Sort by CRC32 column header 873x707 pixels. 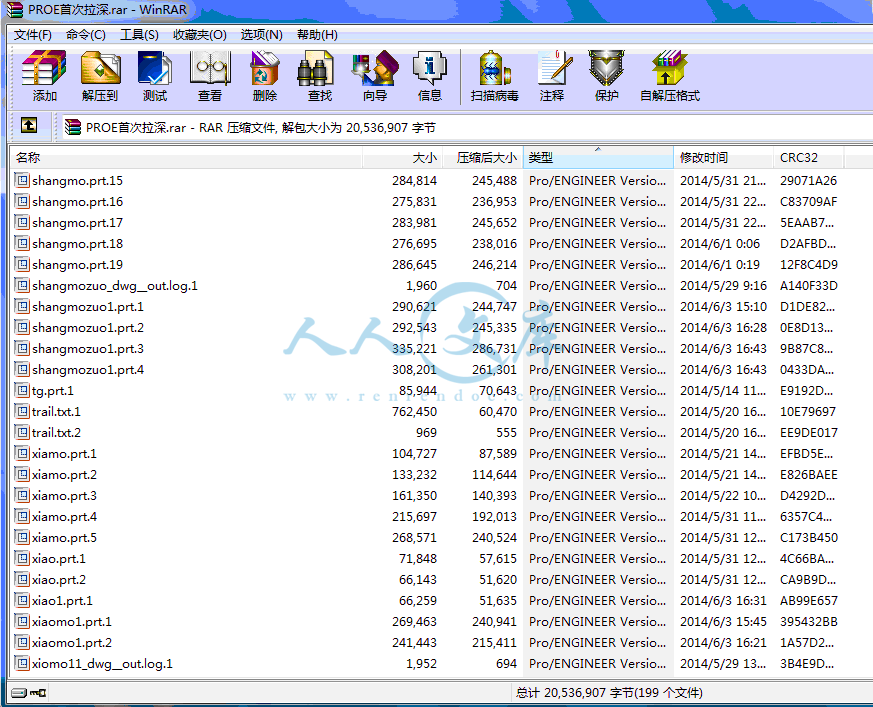click(x=810, y=158)
